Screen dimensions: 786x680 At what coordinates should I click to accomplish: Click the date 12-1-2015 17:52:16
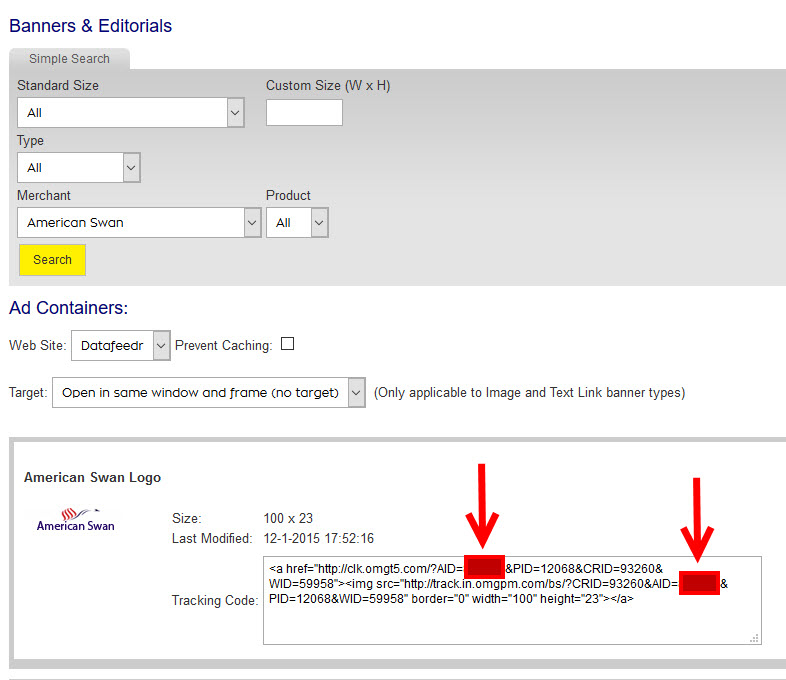(x=319, y=538)
